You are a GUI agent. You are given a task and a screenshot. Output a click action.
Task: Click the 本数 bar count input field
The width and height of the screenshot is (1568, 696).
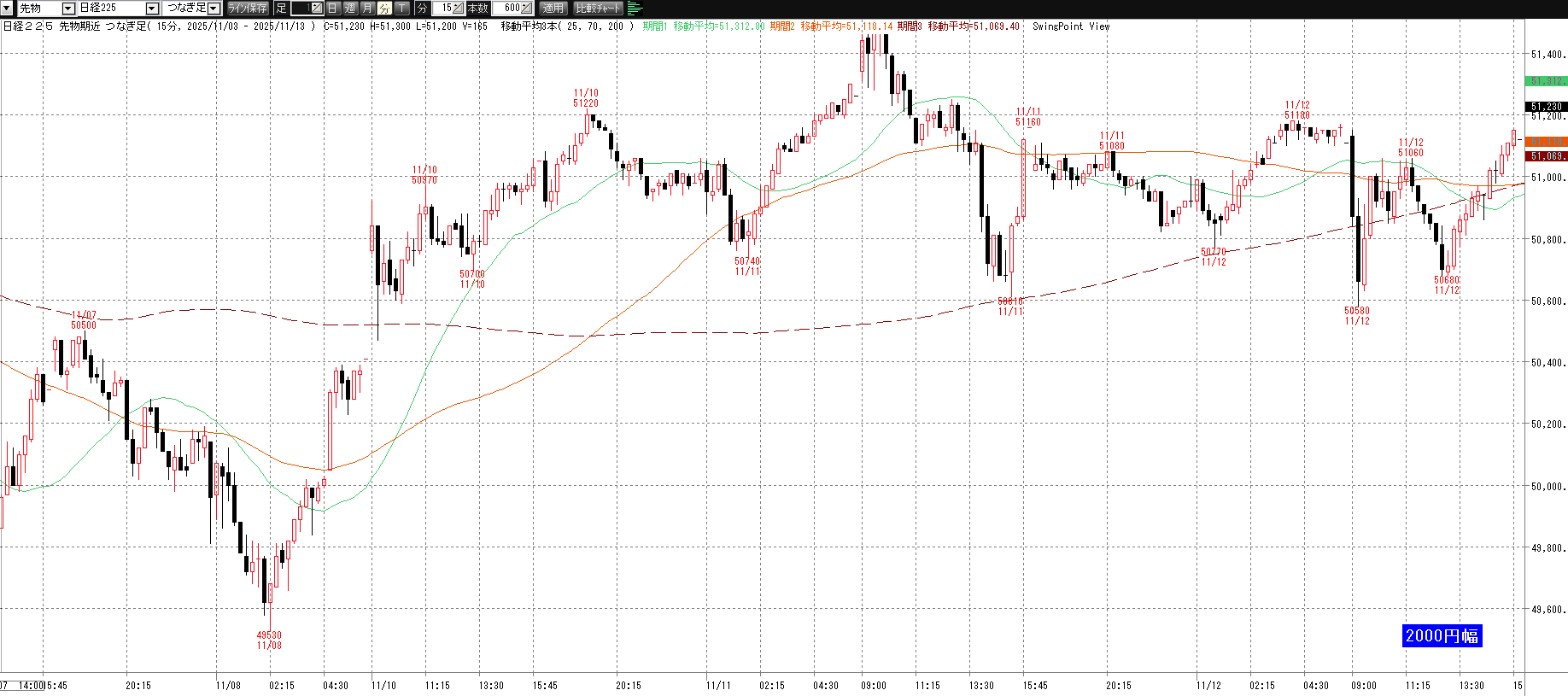506,9
